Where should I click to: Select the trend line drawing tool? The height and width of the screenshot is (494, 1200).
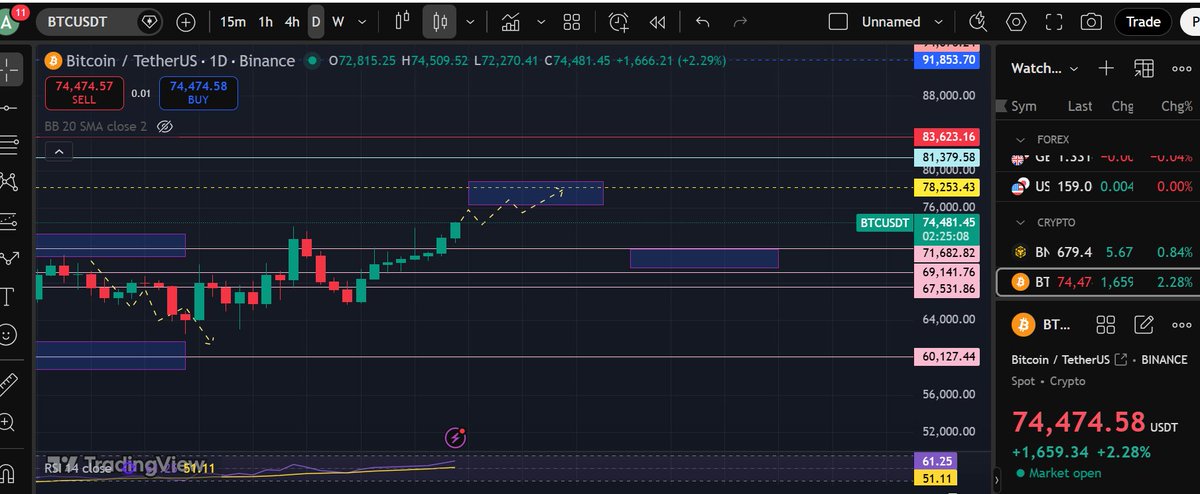click(x=10, y=107)
